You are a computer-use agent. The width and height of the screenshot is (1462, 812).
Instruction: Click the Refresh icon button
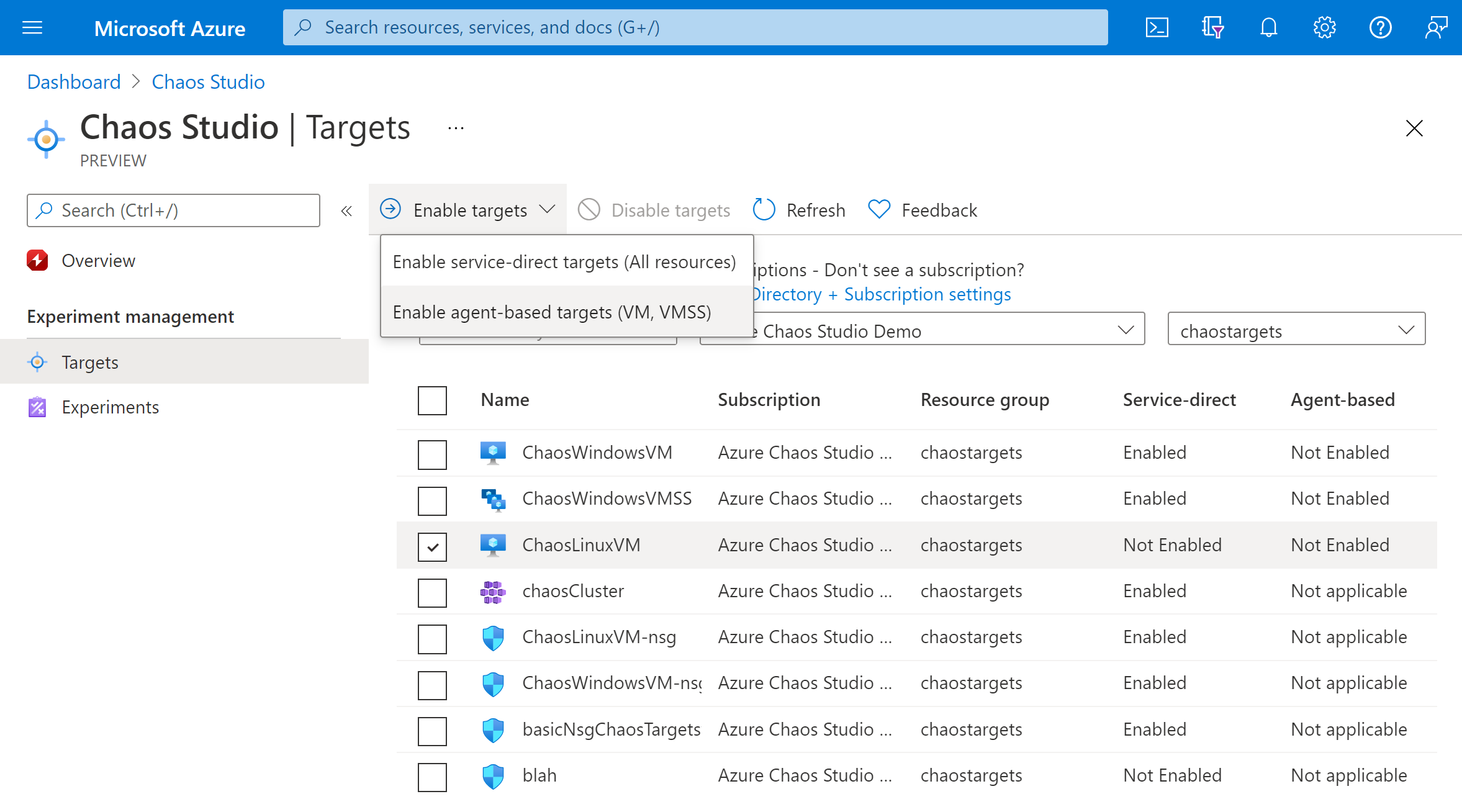(763, 209)
